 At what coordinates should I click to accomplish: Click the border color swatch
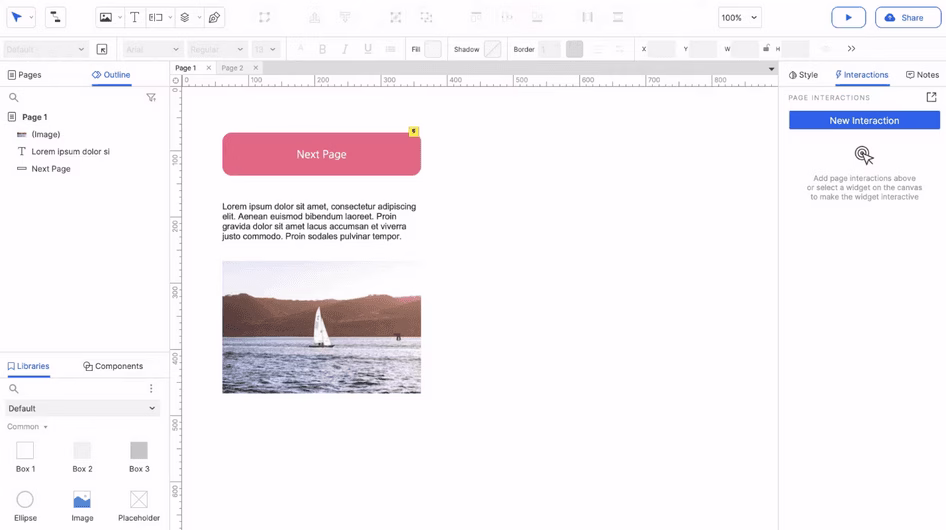[x=574, y=49]
